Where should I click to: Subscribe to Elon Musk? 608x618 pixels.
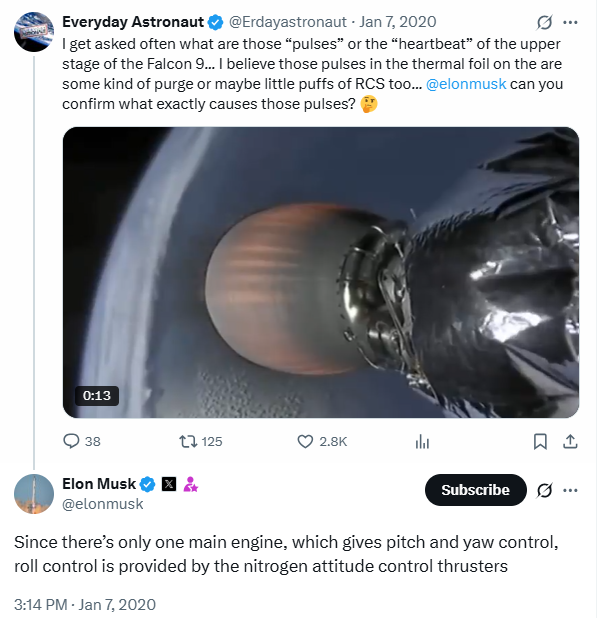475,490
